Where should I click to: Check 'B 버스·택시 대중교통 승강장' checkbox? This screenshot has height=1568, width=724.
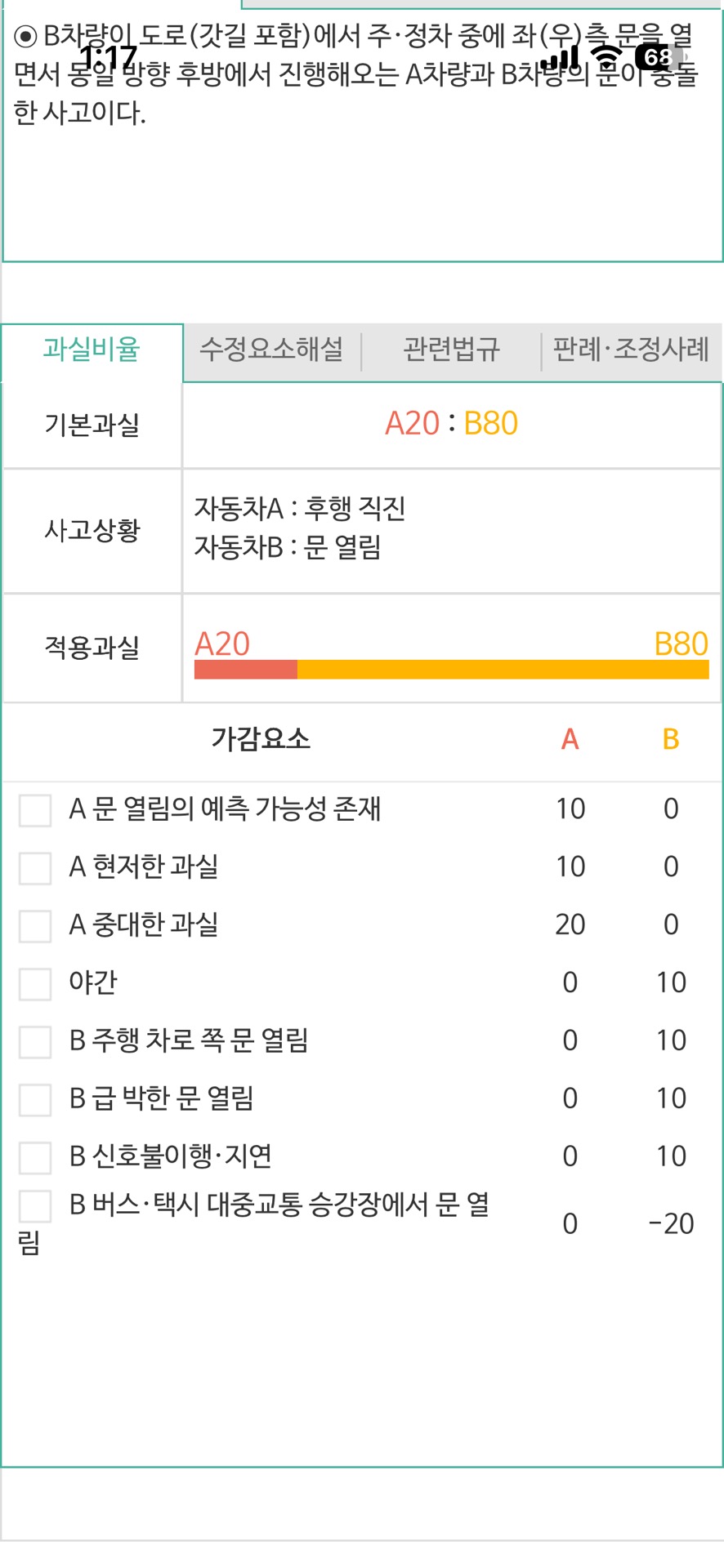coord(35,1206)
